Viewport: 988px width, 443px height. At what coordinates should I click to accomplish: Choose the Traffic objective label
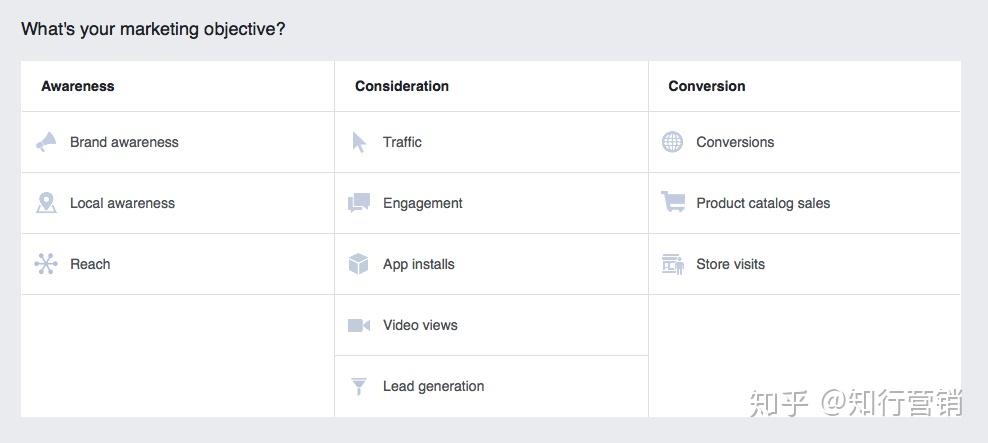402,142
